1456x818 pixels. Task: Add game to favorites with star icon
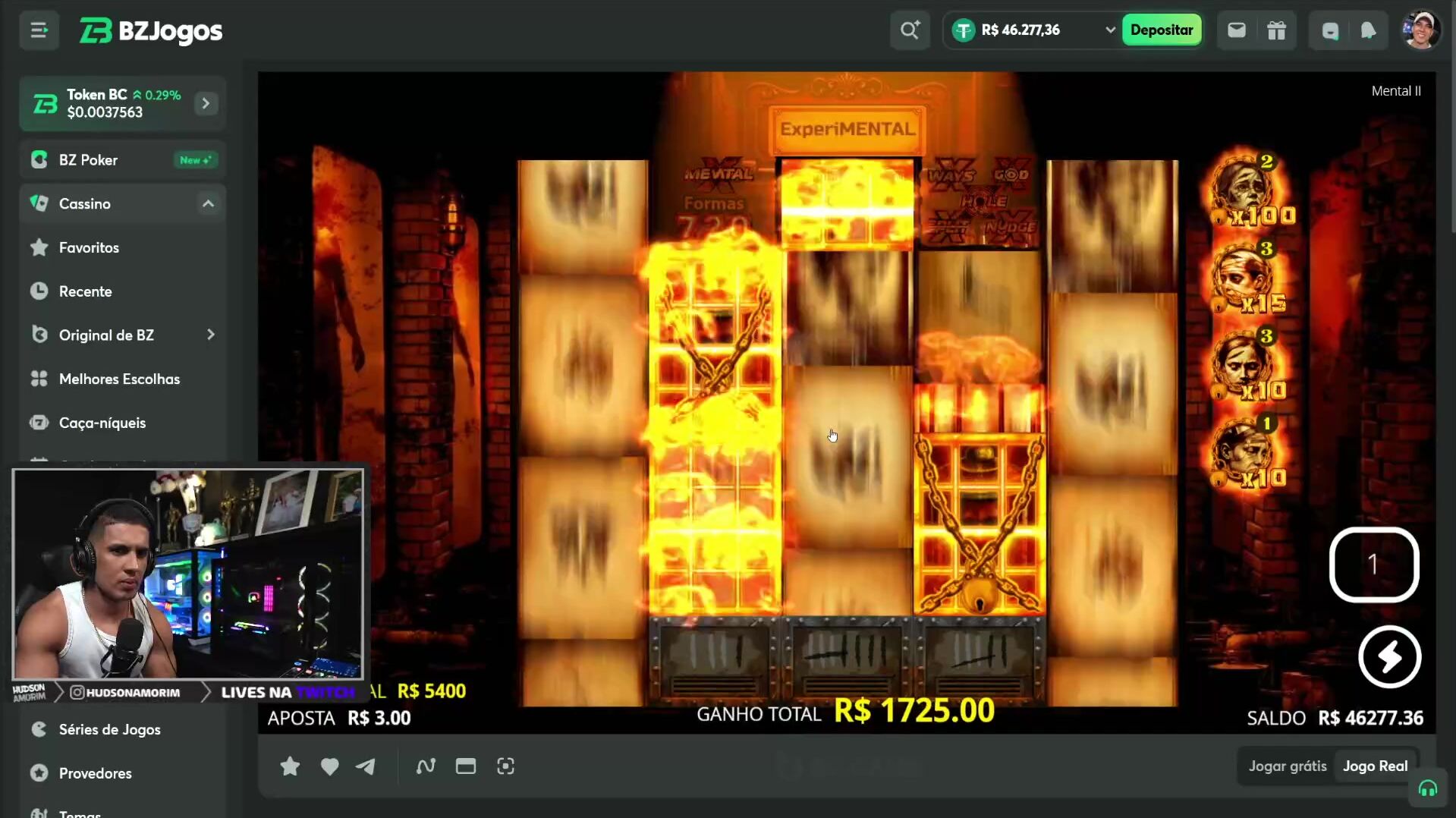coord(290,766)
